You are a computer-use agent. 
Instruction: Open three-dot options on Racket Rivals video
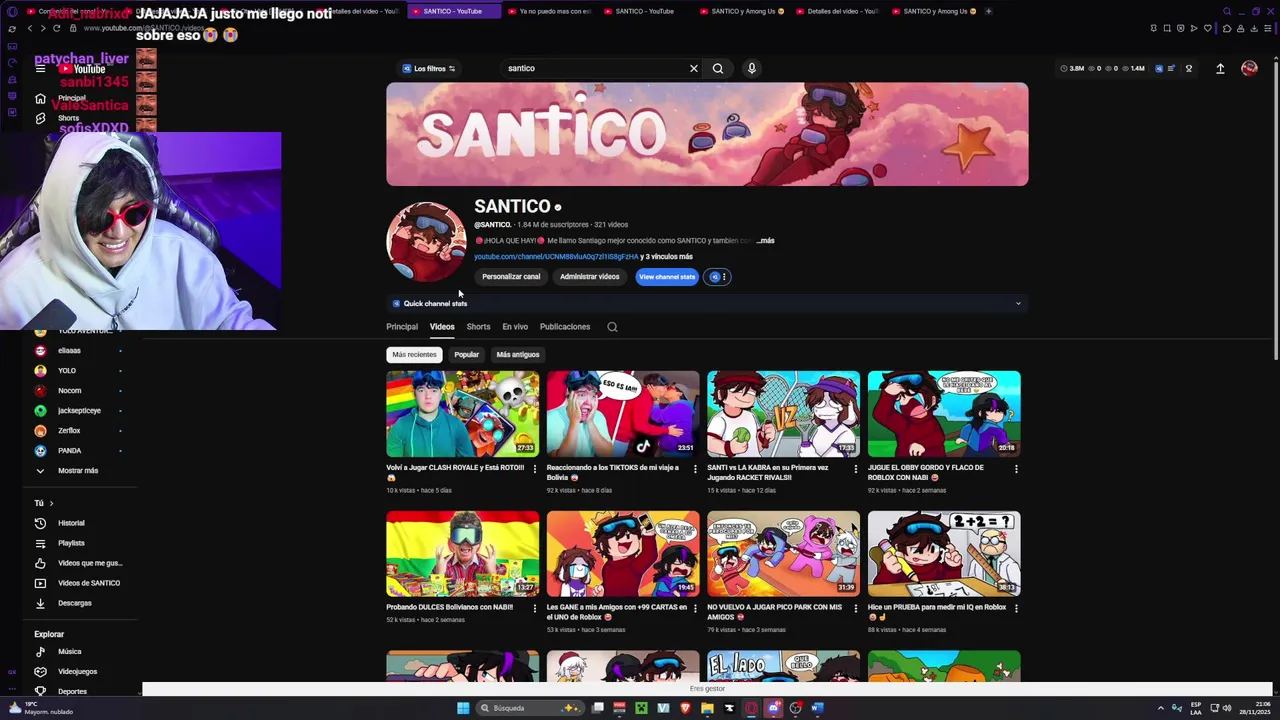(x=855, y=468)
